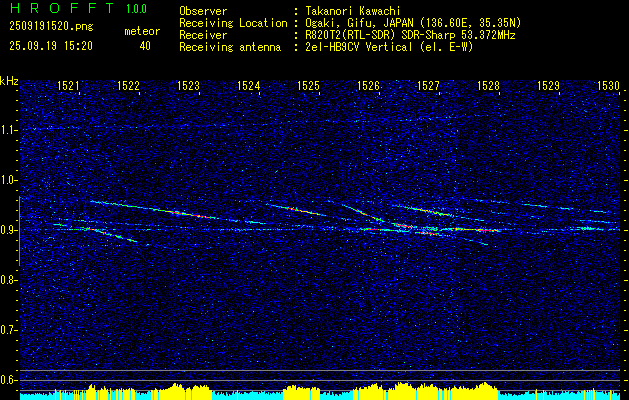The image size is (629, 400).
Task: Click the Receiving antenna label
Action: pos(230,47)
